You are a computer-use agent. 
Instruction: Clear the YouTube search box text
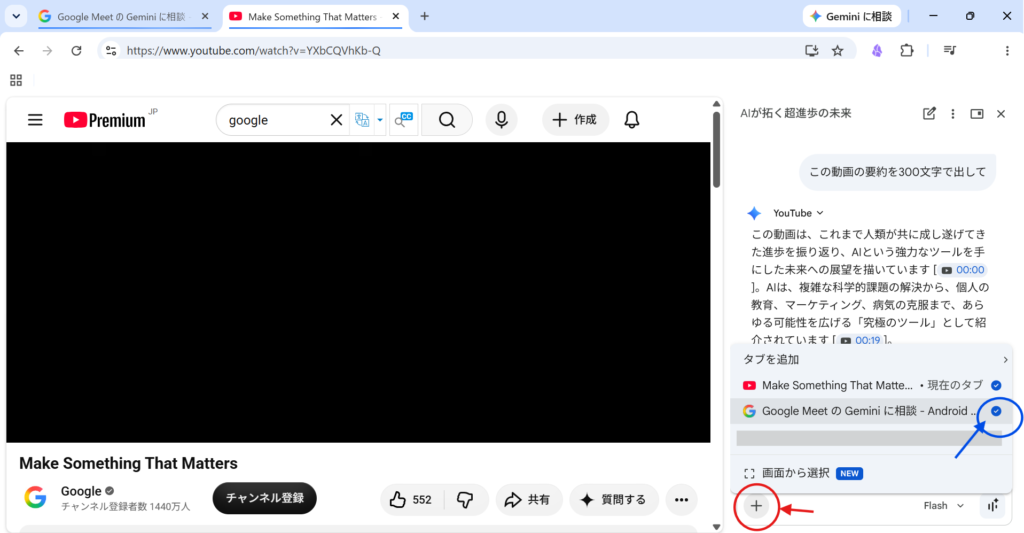[336, 120]
